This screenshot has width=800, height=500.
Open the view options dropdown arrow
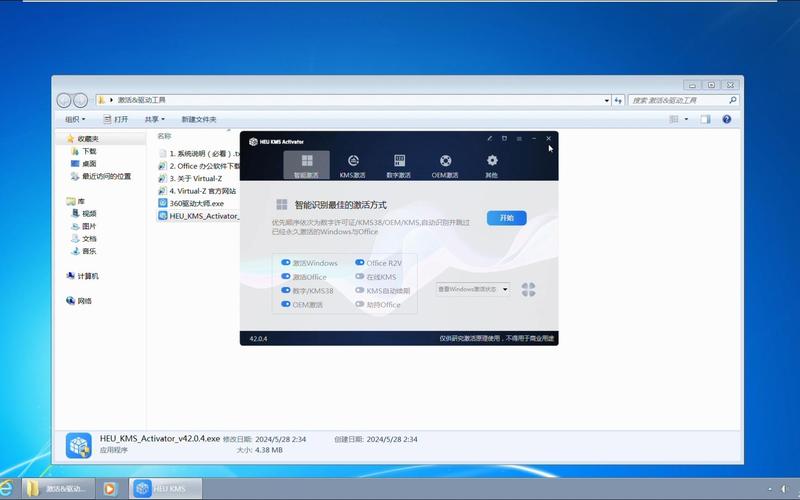686,119
